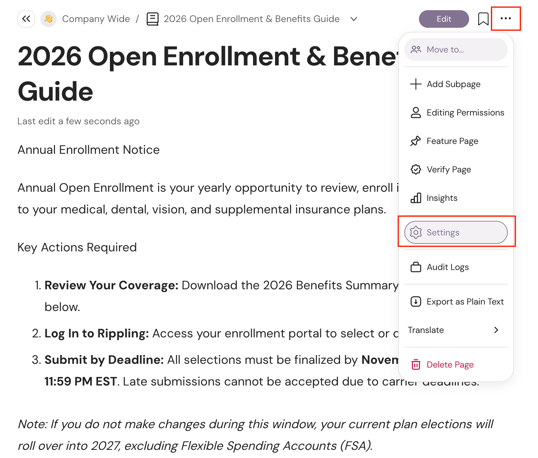Viewport: 538px width, 458px height.
Task: Click the bar chart Insights icon
Action: [416, 198]
